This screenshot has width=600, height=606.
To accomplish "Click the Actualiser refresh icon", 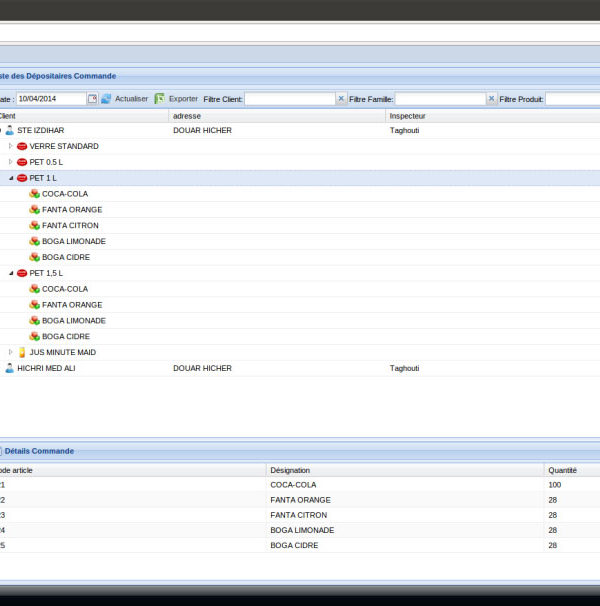I will coord(106,99).
